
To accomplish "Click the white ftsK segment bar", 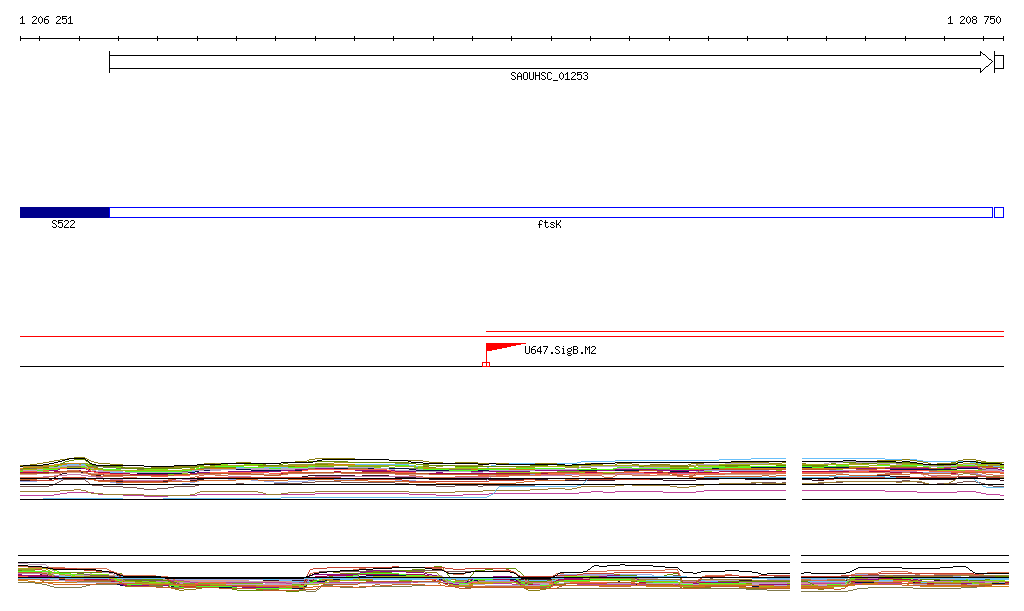I will tap(550, 212).
